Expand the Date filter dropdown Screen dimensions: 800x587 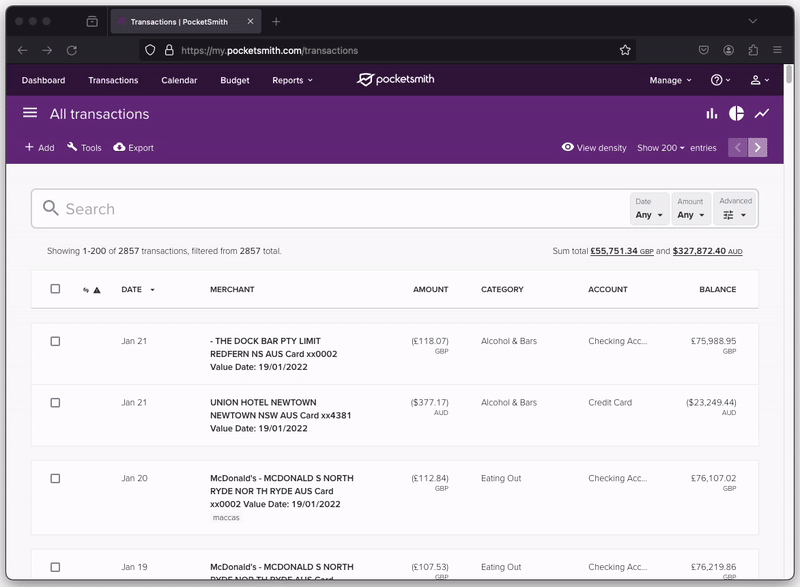[649, 209]
